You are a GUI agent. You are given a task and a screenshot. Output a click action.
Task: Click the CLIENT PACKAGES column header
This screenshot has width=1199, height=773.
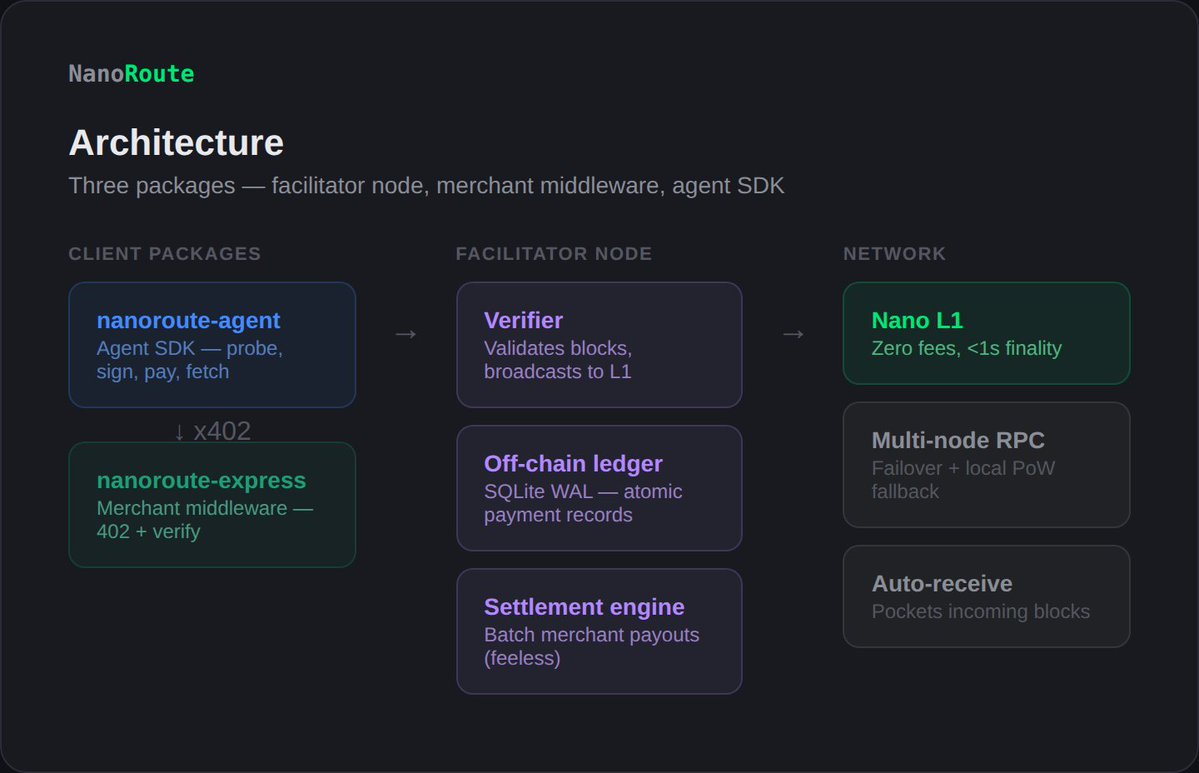[165, 254]
